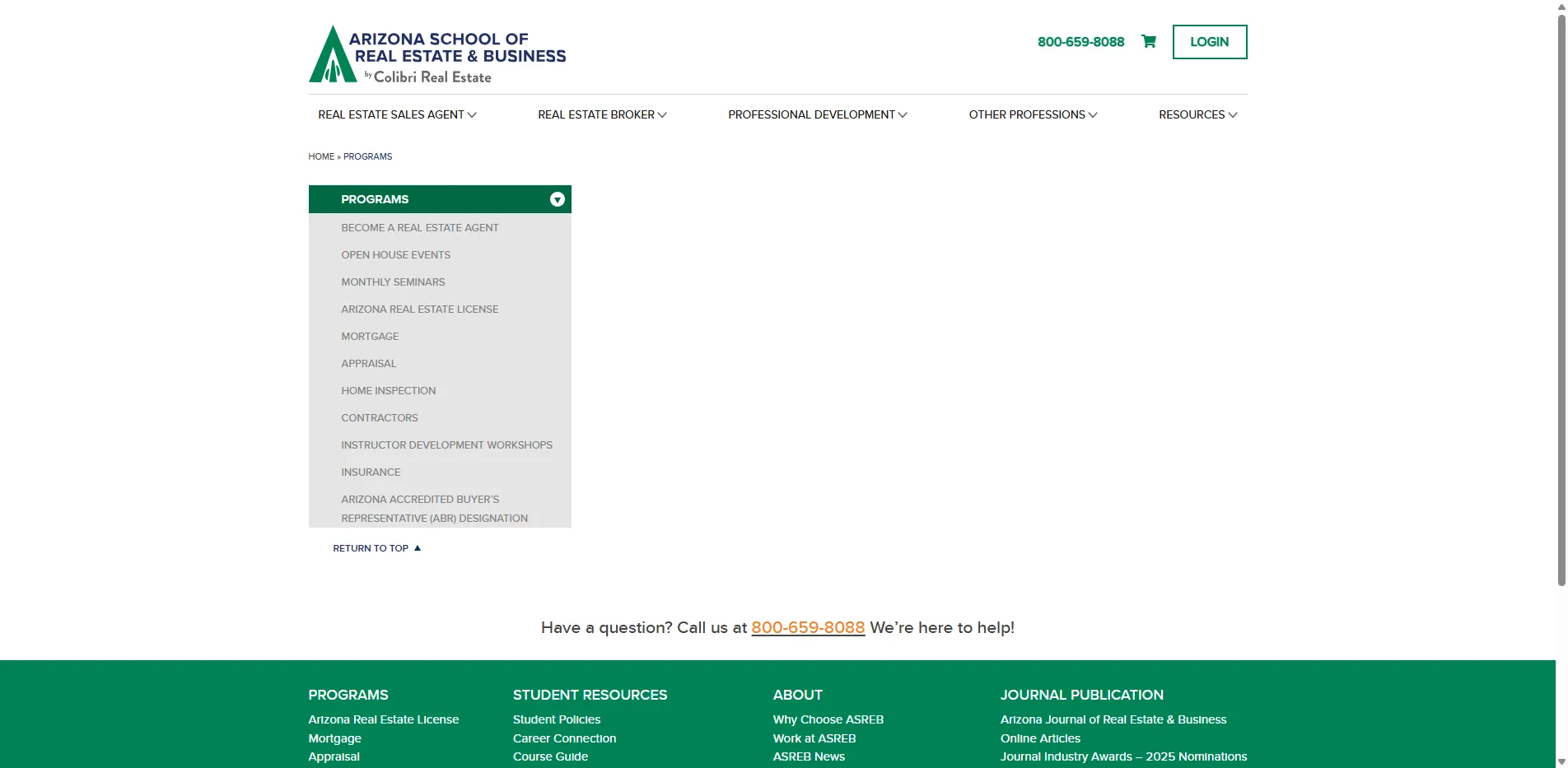Click Why Choose ASREB footer link
The width and height of the screenshot is (1568, 768).
(828, 719)
